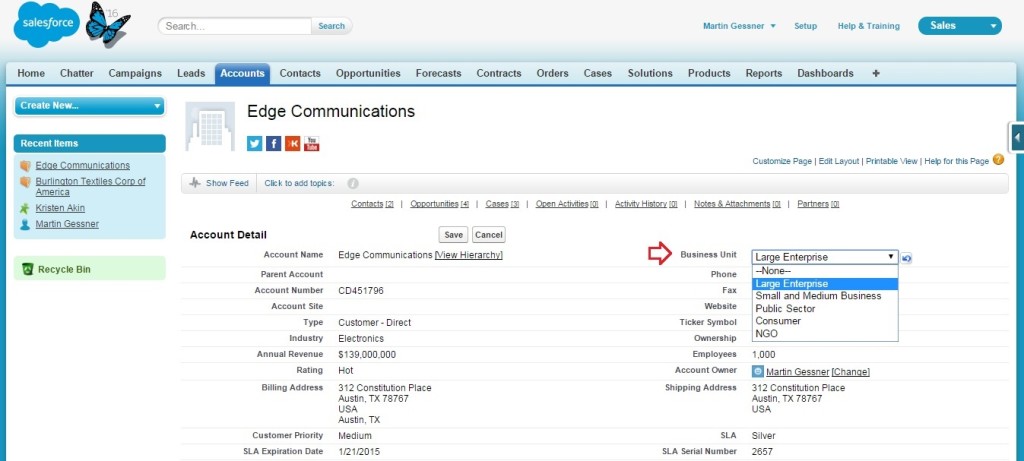The height and width of the screenshot is (461, 1024).
Task: Click the Cancel button
Action: (488, 235)
